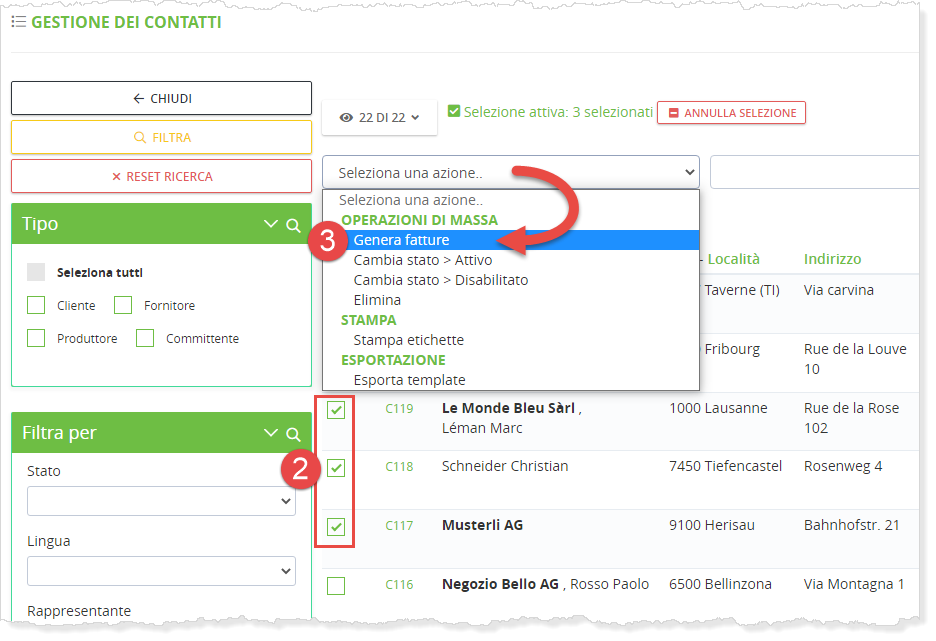Open the C118 contact code link
The image size is (936, 641).
click(x=399, y=466)
